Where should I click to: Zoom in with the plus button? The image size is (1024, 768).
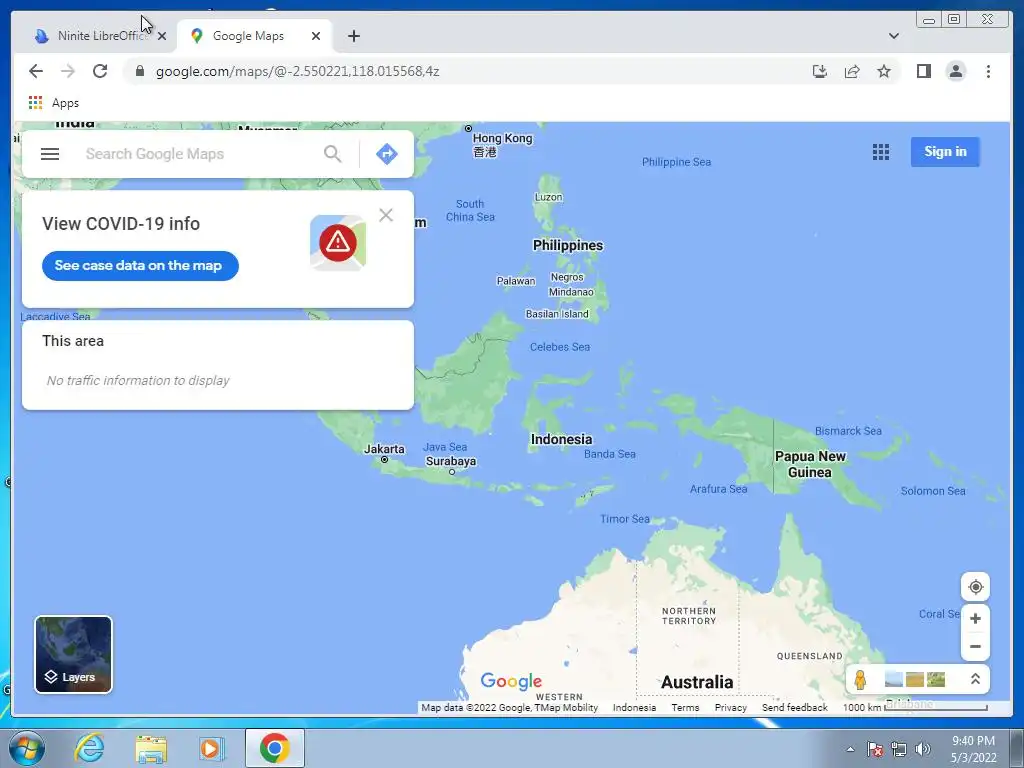point(975,618)
